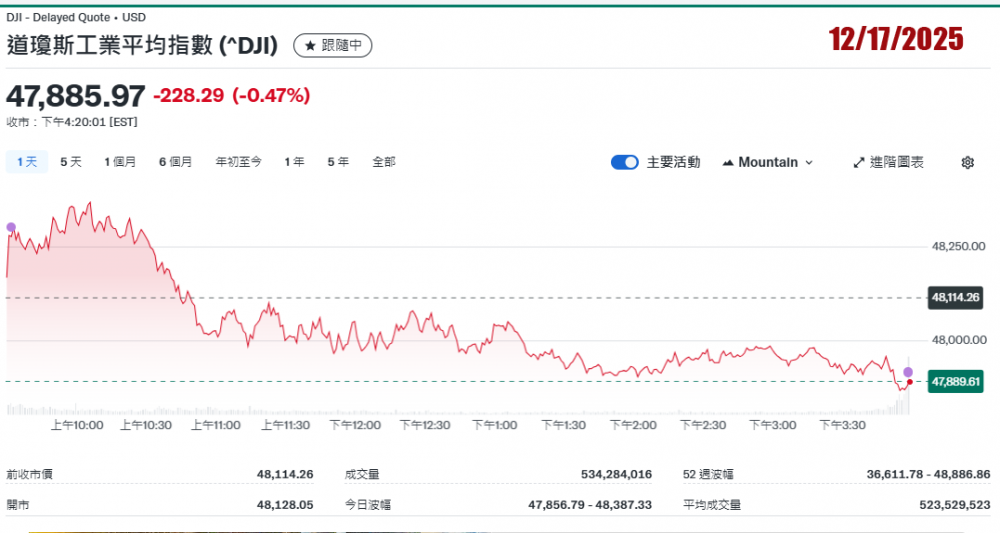Click the green 47,889.61 price label

tap(956, 381)
